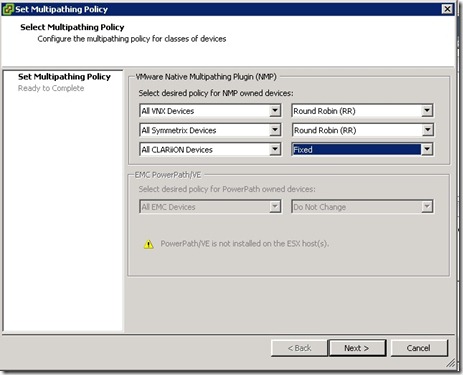The image size is (463, 375).
Task: Open the Do Not Change dropdown arrow
Action: point(427,207)
